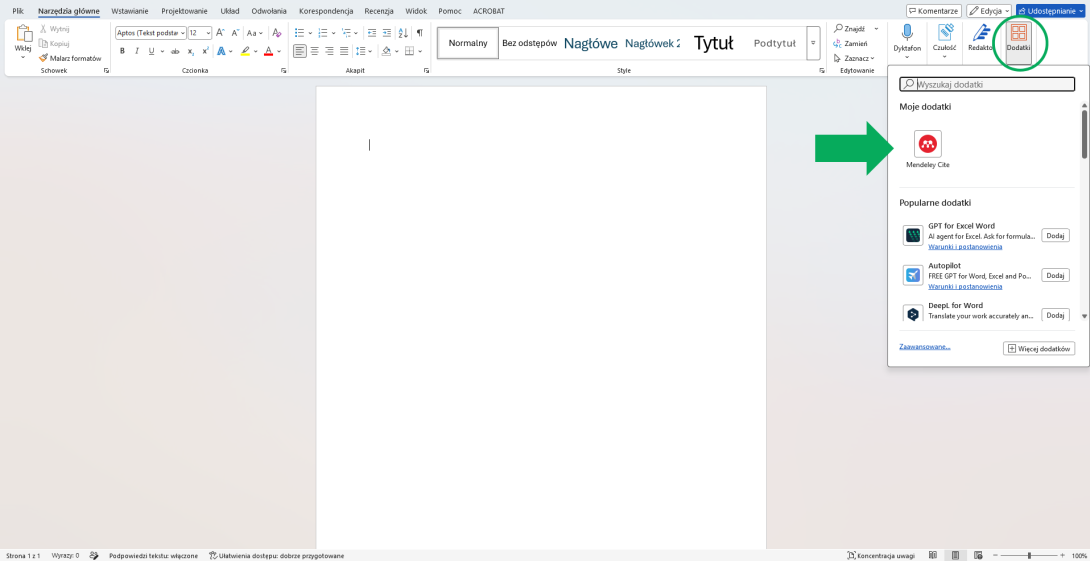Sort text with the A-Z sort icon

403,33
